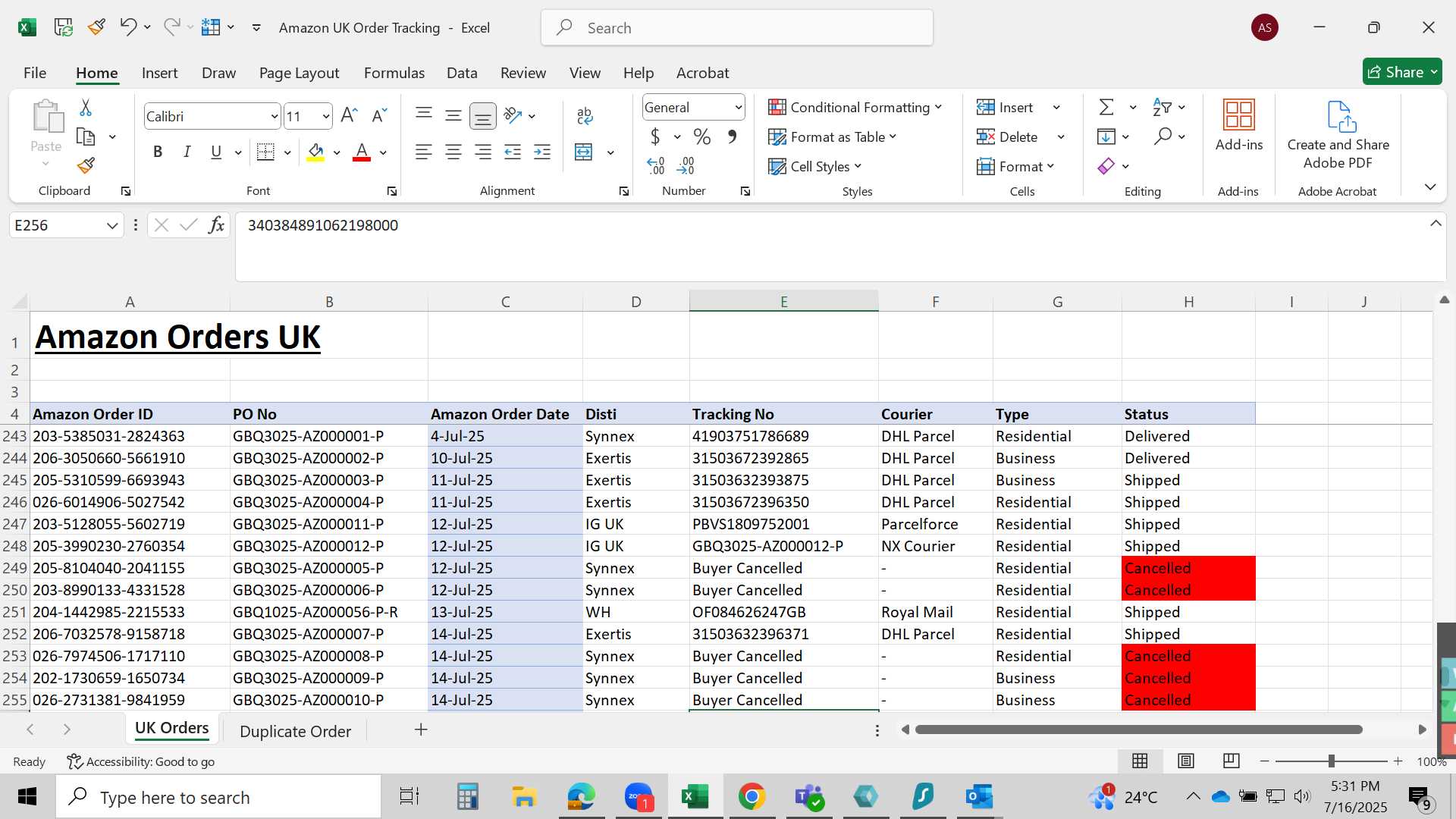Image resolution: width=1456 pixels, height=819 pixels.
Task: Click the Orientation text angle icon
Action: (x=513, y=115)
